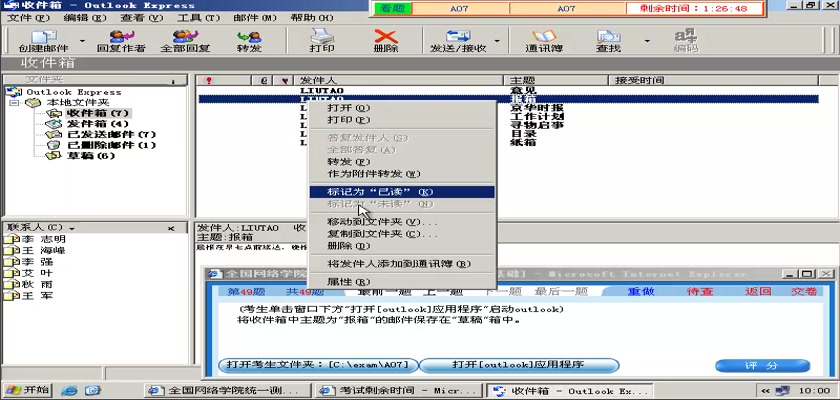Open the 编辑(E) menu
840x400 pixels.
[85, 18]
